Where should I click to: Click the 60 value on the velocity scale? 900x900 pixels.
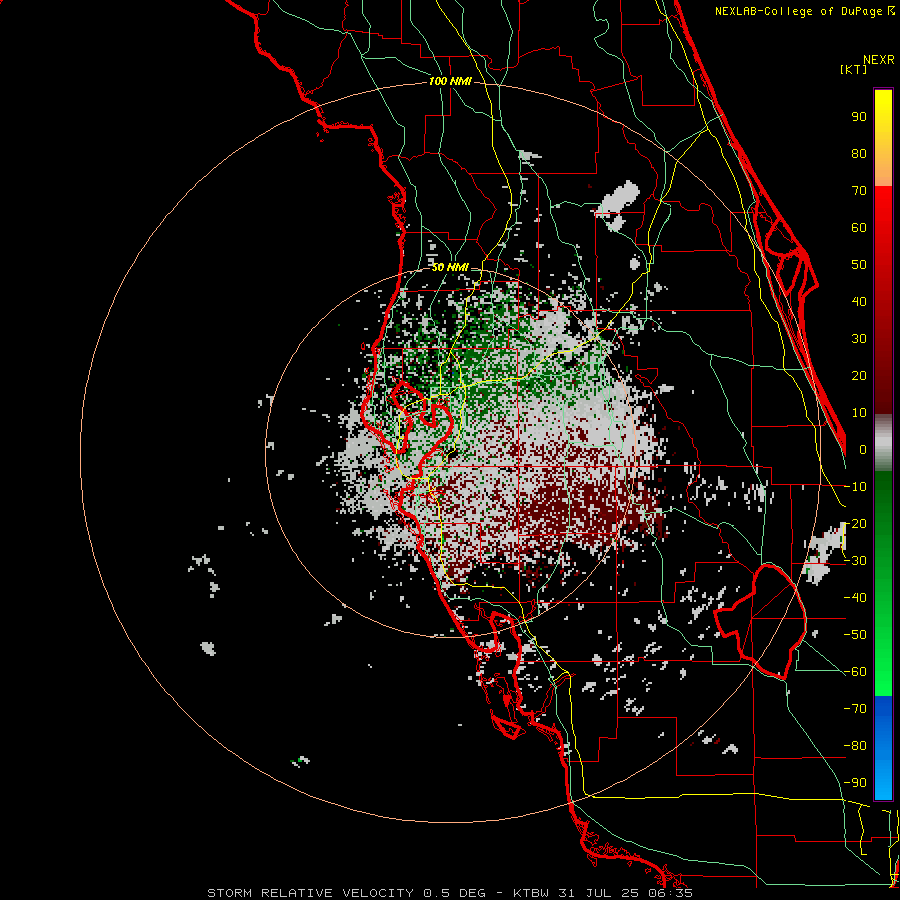coord(859,228)
